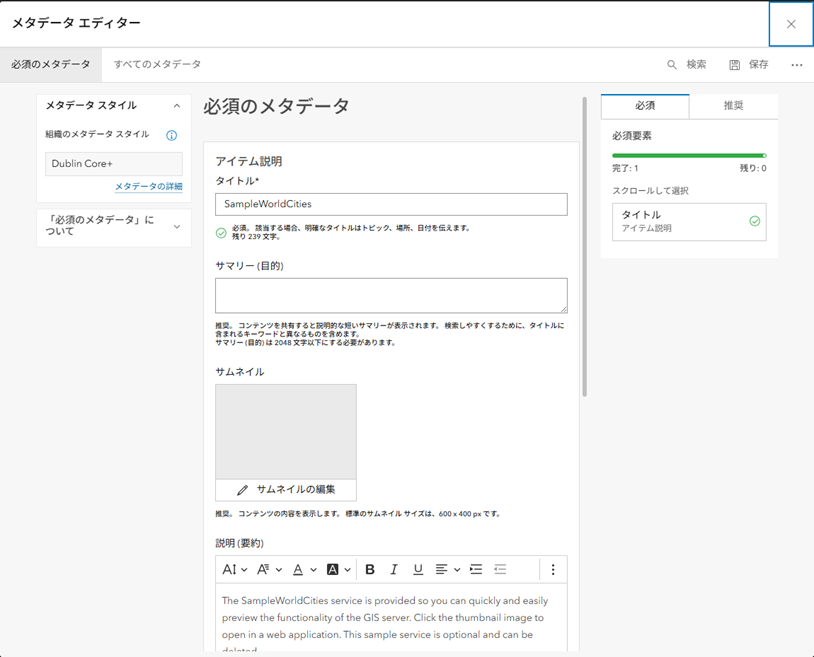Open the font family dropdown
Screen dimensions: 814x657
[x=269, y=569]
